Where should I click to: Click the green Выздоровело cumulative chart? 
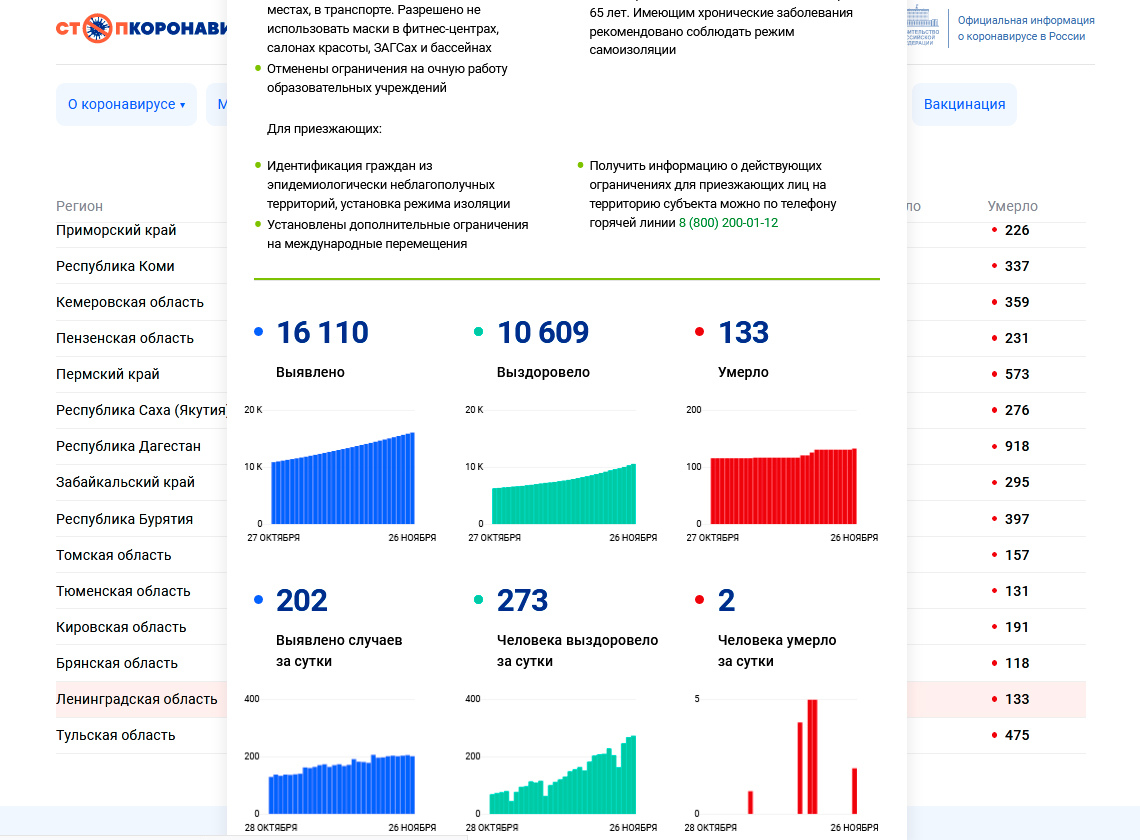coord(563,490)
